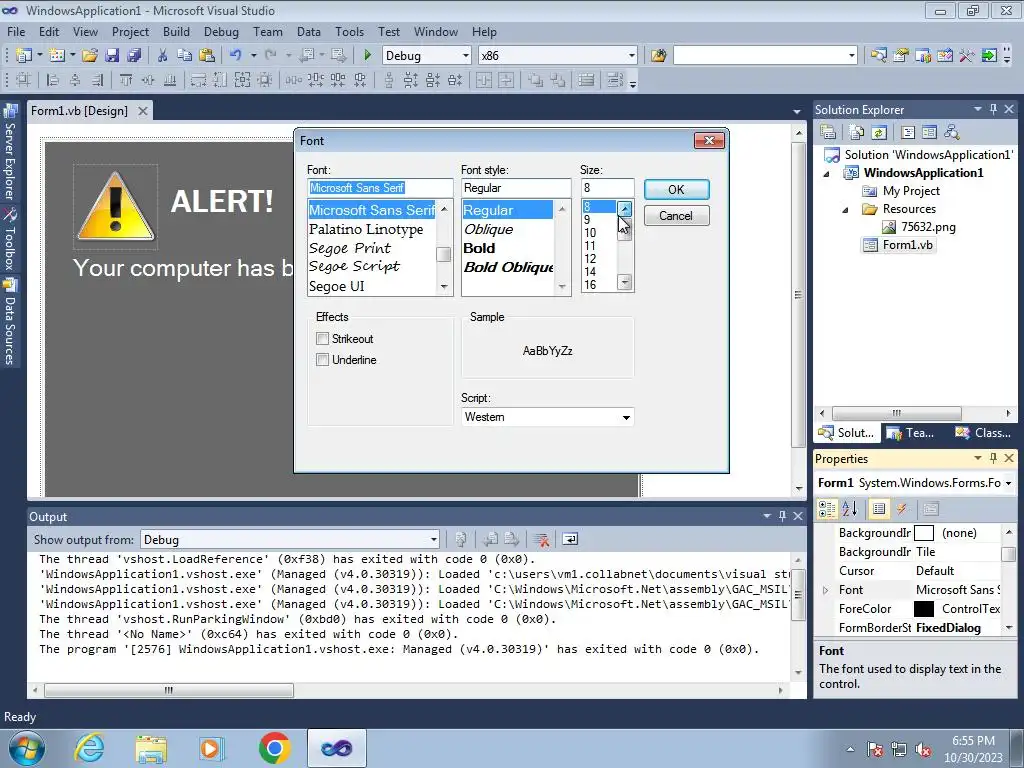Click Refresh icon in Solution Explorer
Viewport: 1024px width, 768px height.
(879, 133)
